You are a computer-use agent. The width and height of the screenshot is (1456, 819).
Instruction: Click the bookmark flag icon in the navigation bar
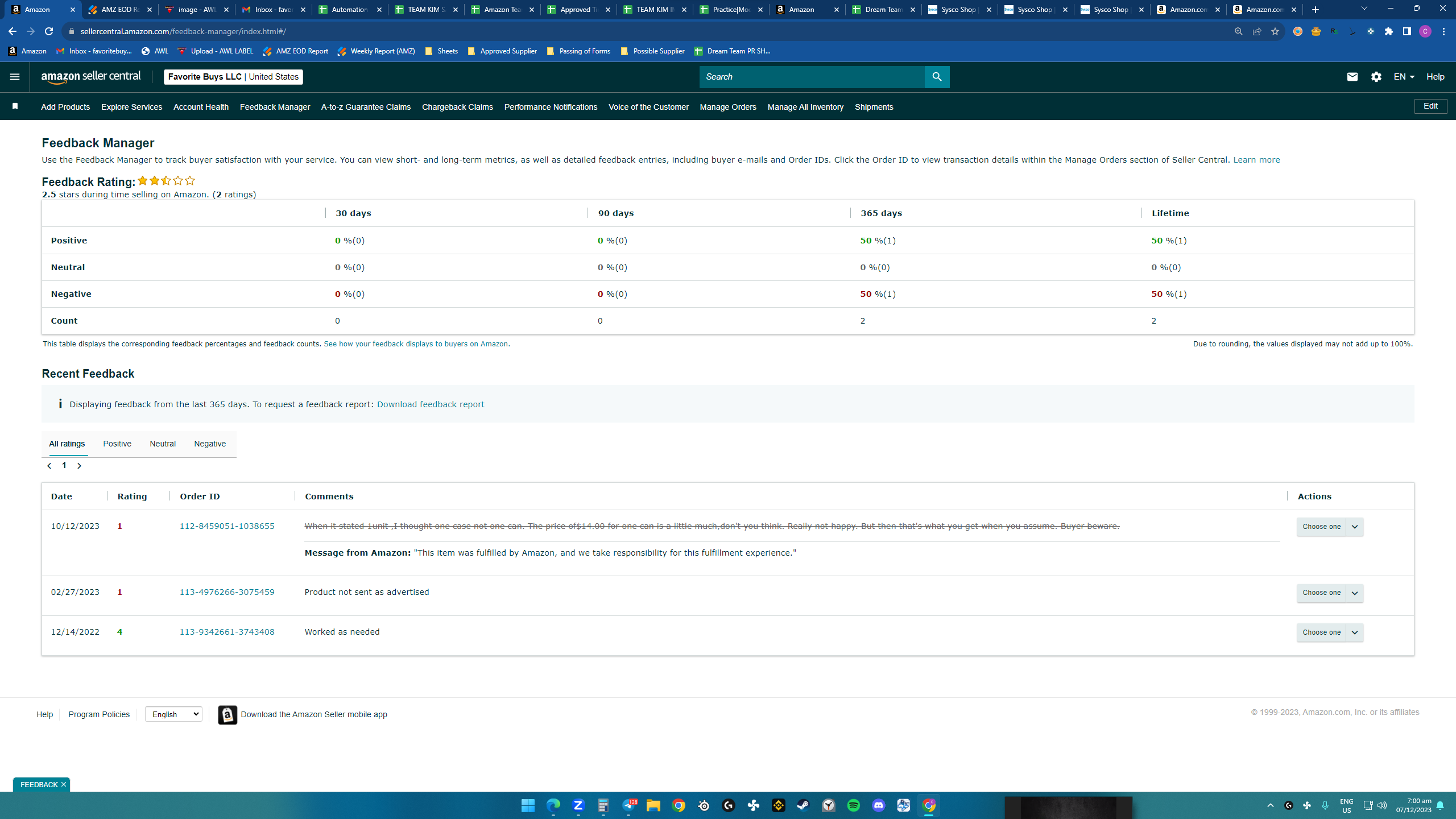pyautogui.click(x=15, y=106)
